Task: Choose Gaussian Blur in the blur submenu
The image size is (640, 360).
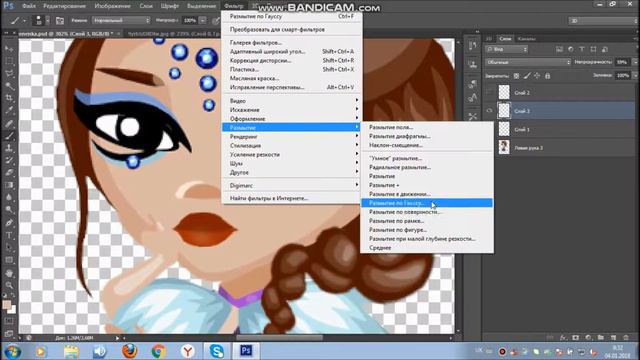Action: 427,203
